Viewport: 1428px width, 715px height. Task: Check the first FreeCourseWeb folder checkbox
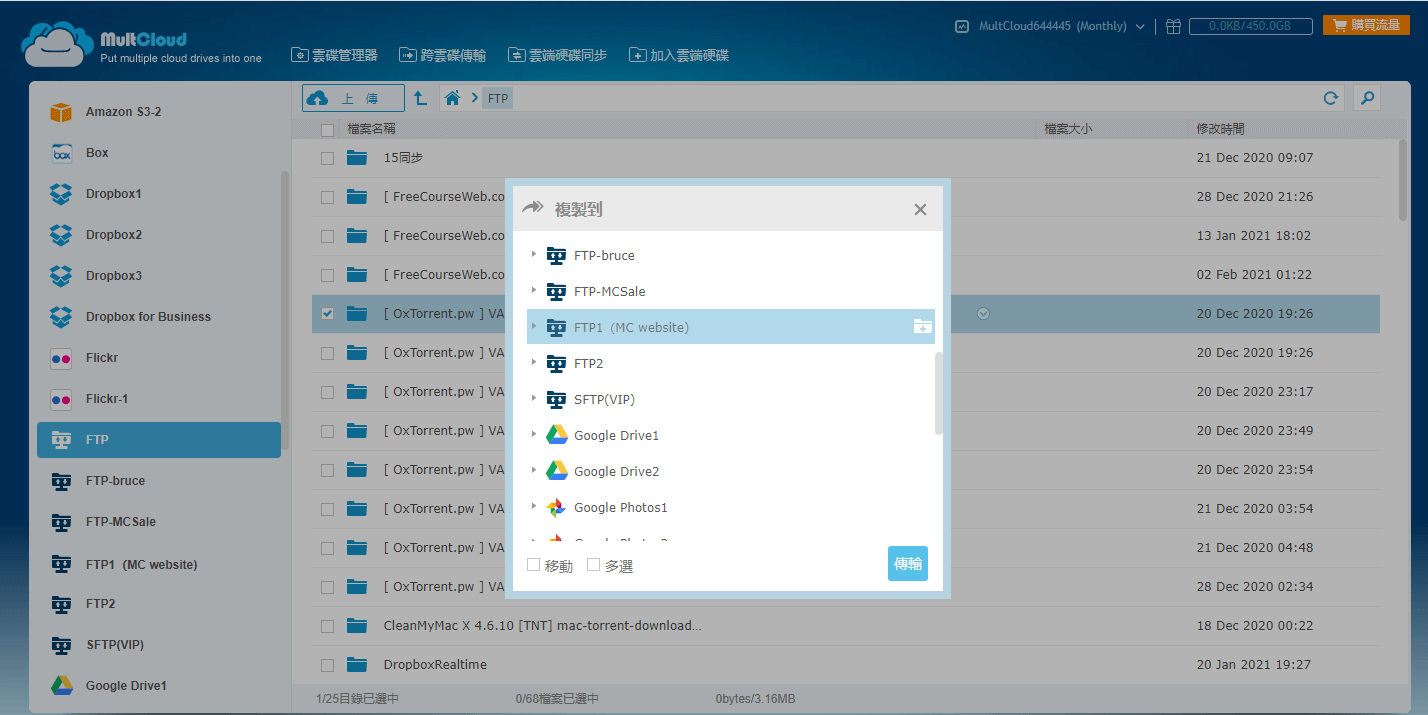click(x=327, y=197)
